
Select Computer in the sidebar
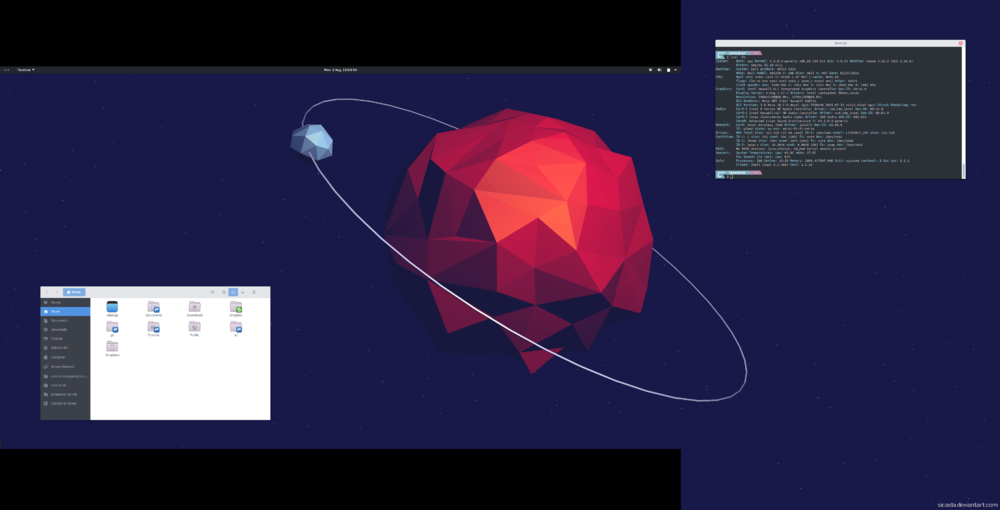pos(65,357)
